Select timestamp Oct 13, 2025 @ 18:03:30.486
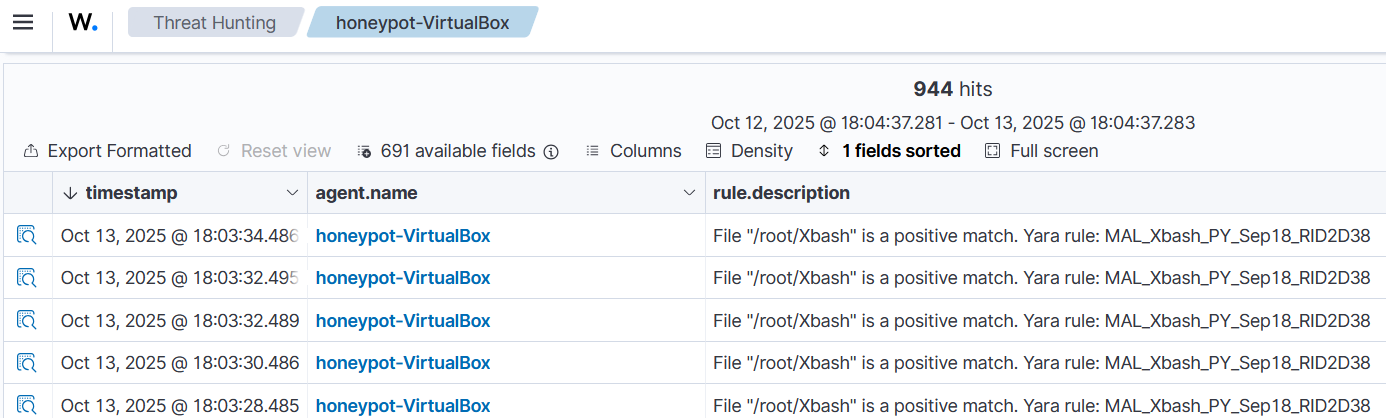The image size is (1386, 418). click(180, 363)
